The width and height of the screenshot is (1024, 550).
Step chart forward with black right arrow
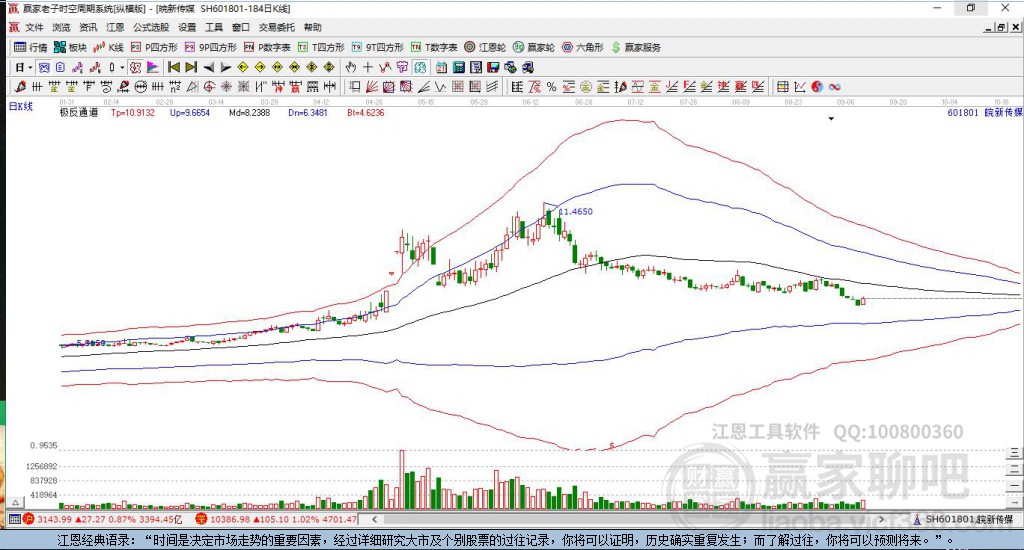(225, 67)
